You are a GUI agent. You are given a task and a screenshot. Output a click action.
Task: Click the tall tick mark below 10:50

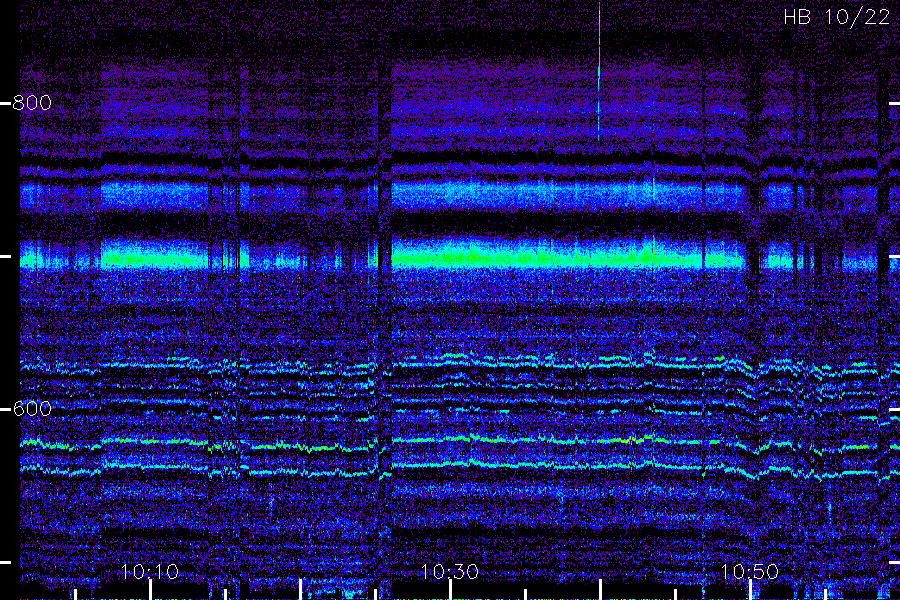tap(750, 590)
